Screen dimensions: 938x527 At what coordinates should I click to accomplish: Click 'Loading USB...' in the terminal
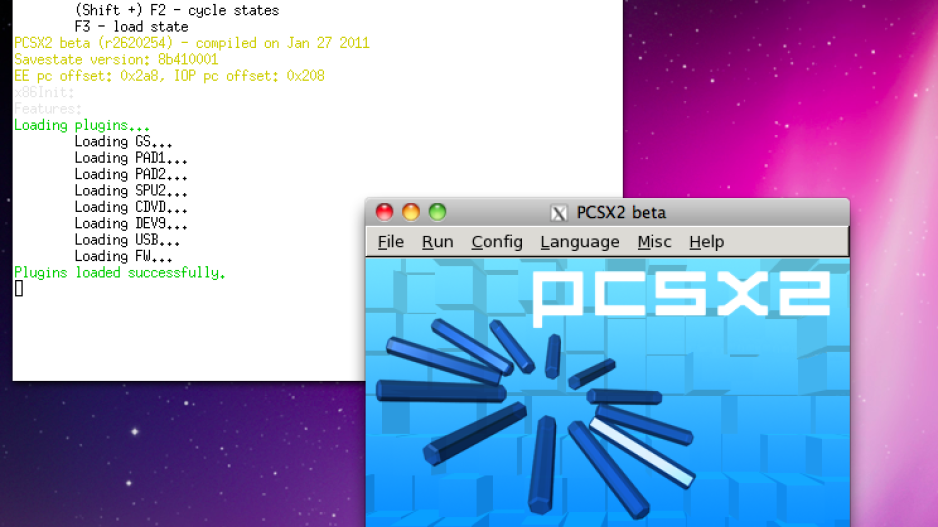tap(127, 240)
